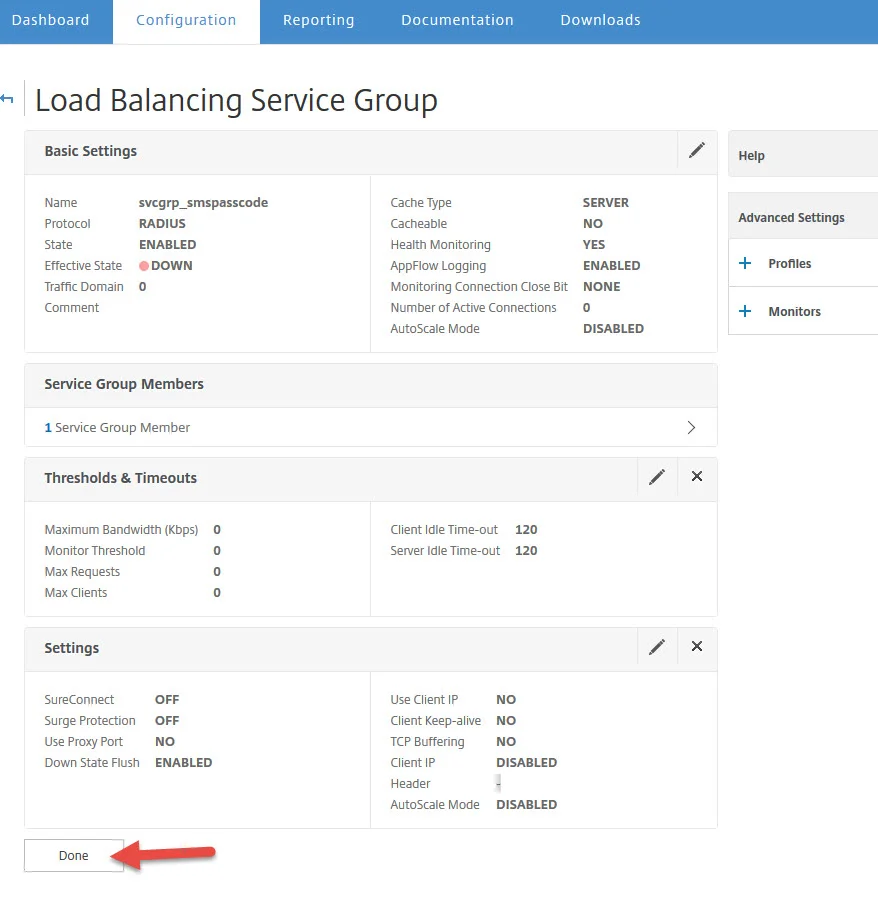
Task: Click the Client Keep-alive NO value
Action: click(506, 720)
